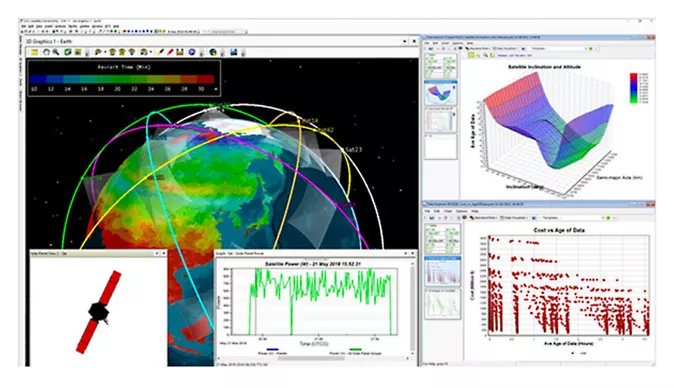Click the blue save snapshot icon in 3D toolbar

[233, 52]
